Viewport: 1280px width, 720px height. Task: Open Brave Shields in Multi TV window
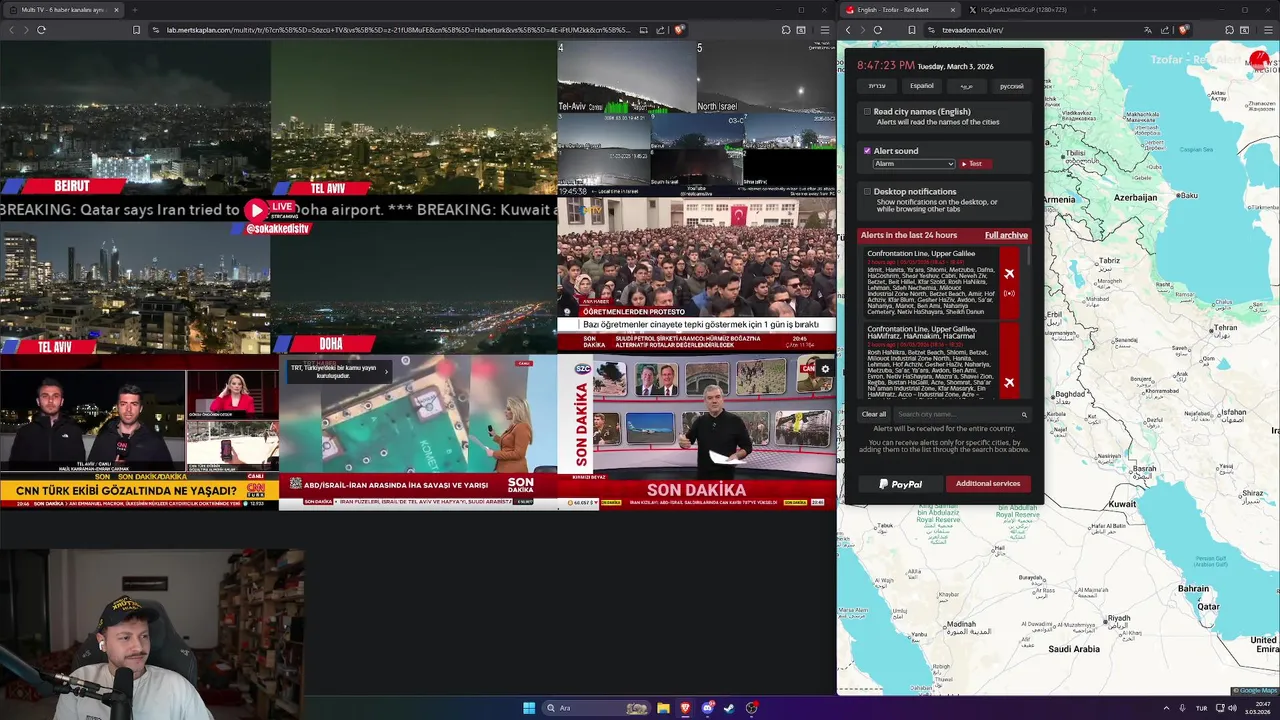click(x=679, y=30)
